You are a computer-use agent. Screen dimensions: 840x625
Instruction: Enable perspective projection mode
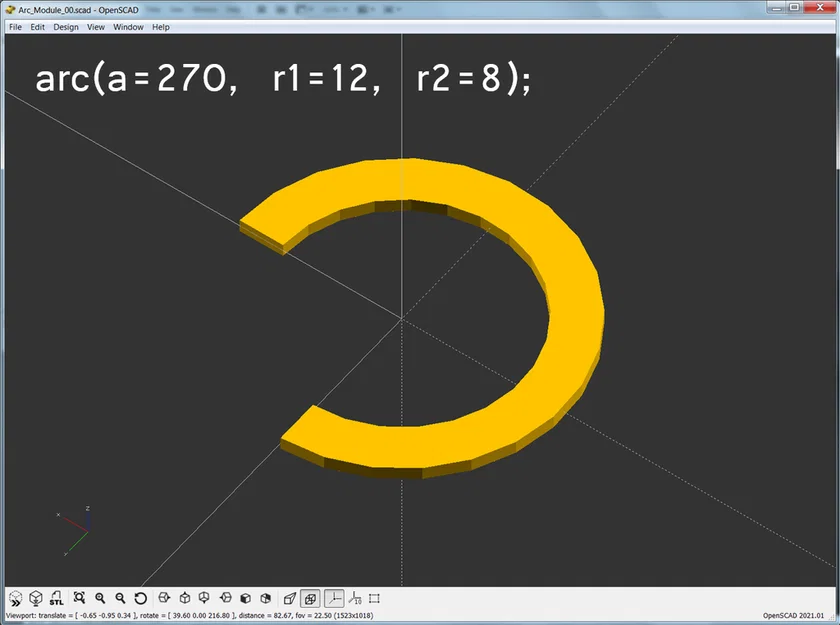click(290, 598)
